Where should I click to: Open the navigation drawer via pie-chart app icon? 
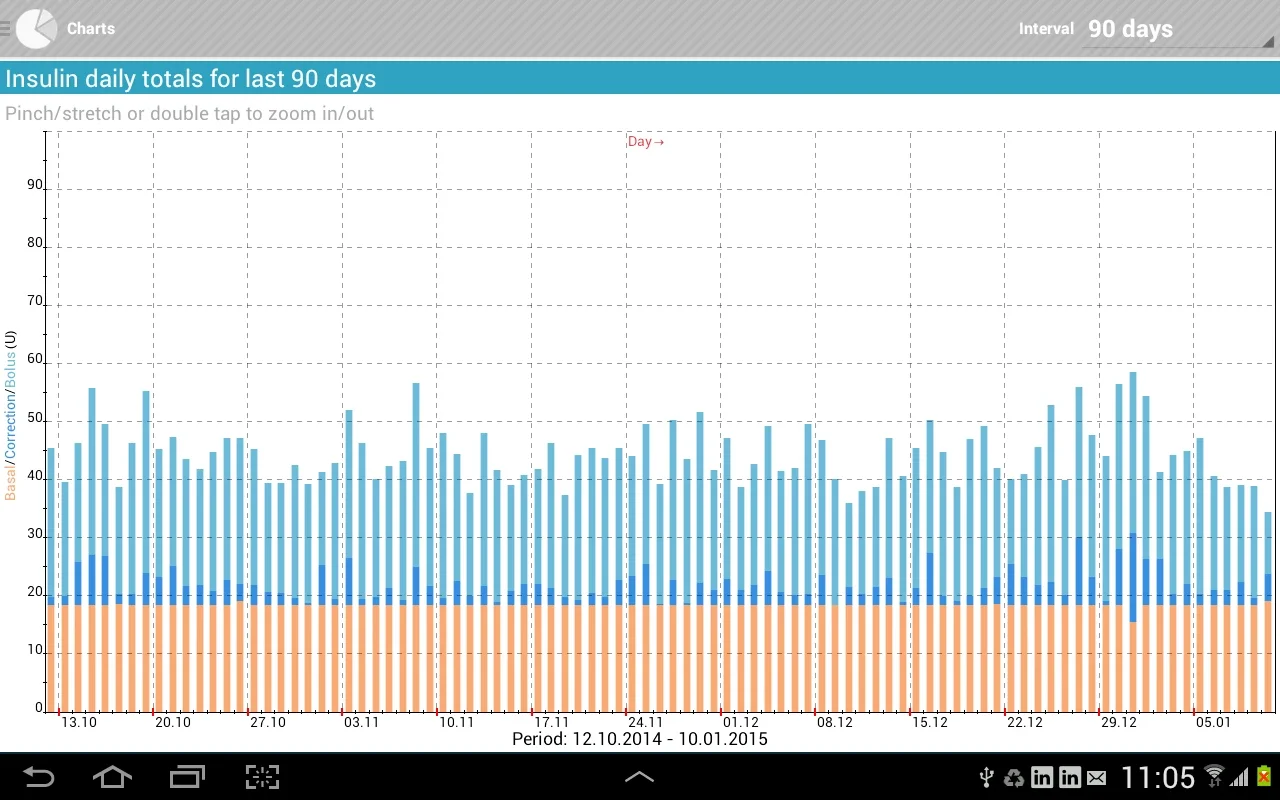(35, 29)
